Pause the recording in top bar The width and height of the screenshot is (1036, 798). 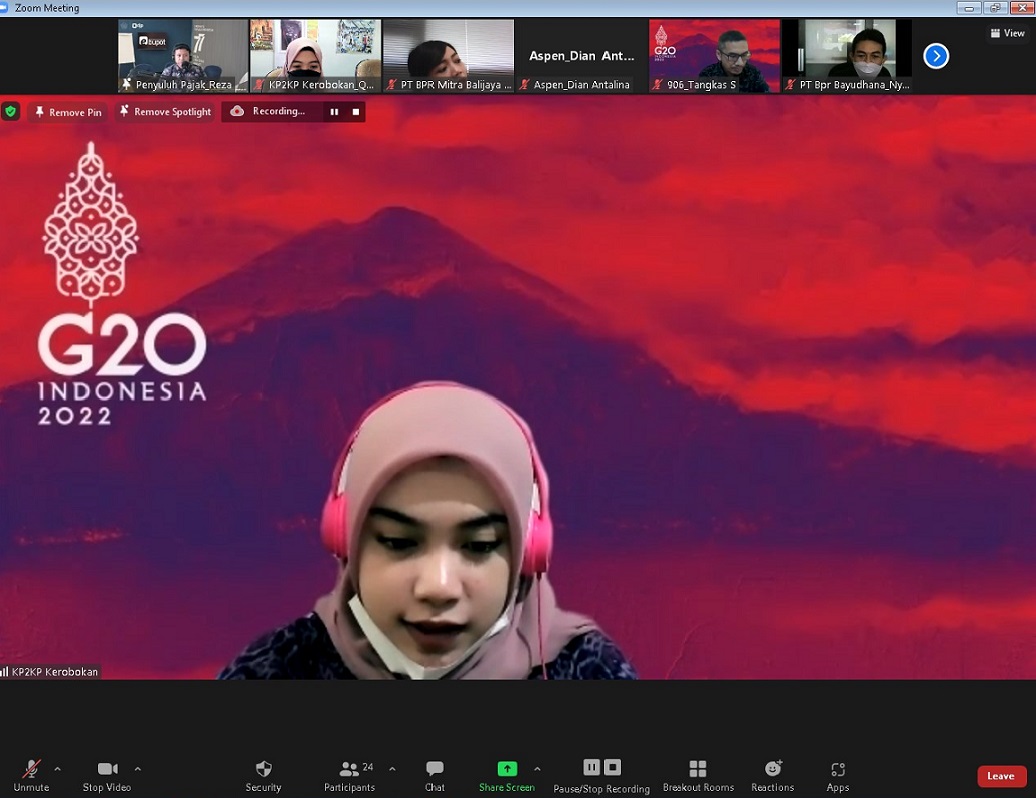click(334, 112)
